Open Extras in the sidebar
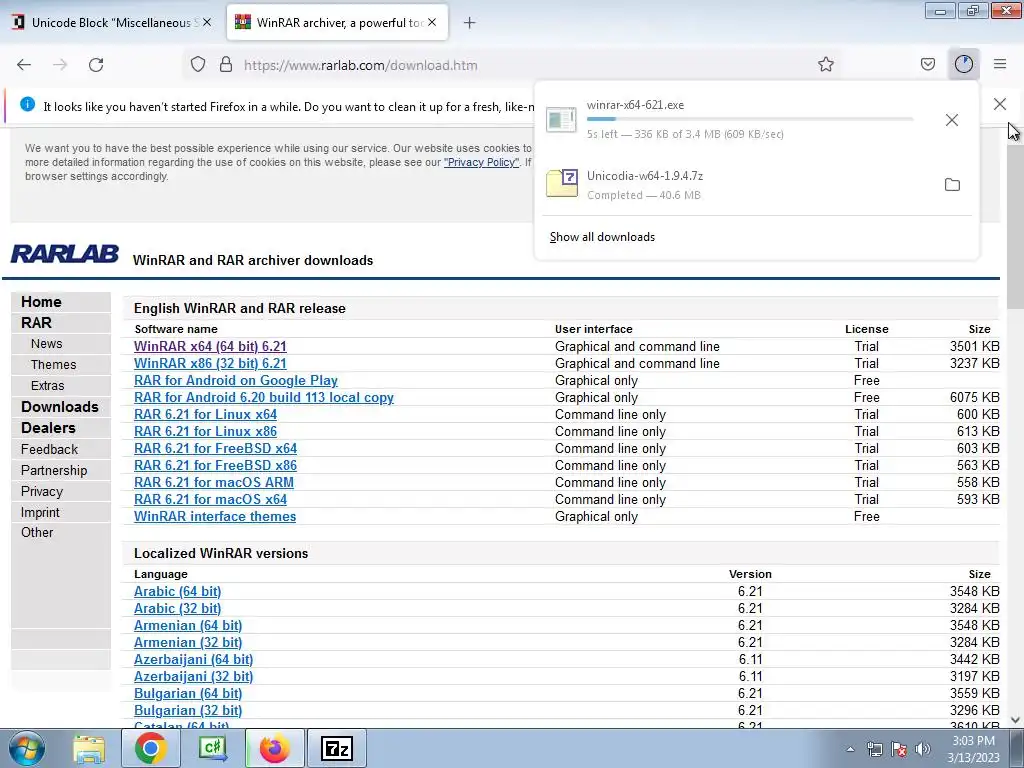The height and width of the screenshot is (768, 1024). tap(48, 385)
